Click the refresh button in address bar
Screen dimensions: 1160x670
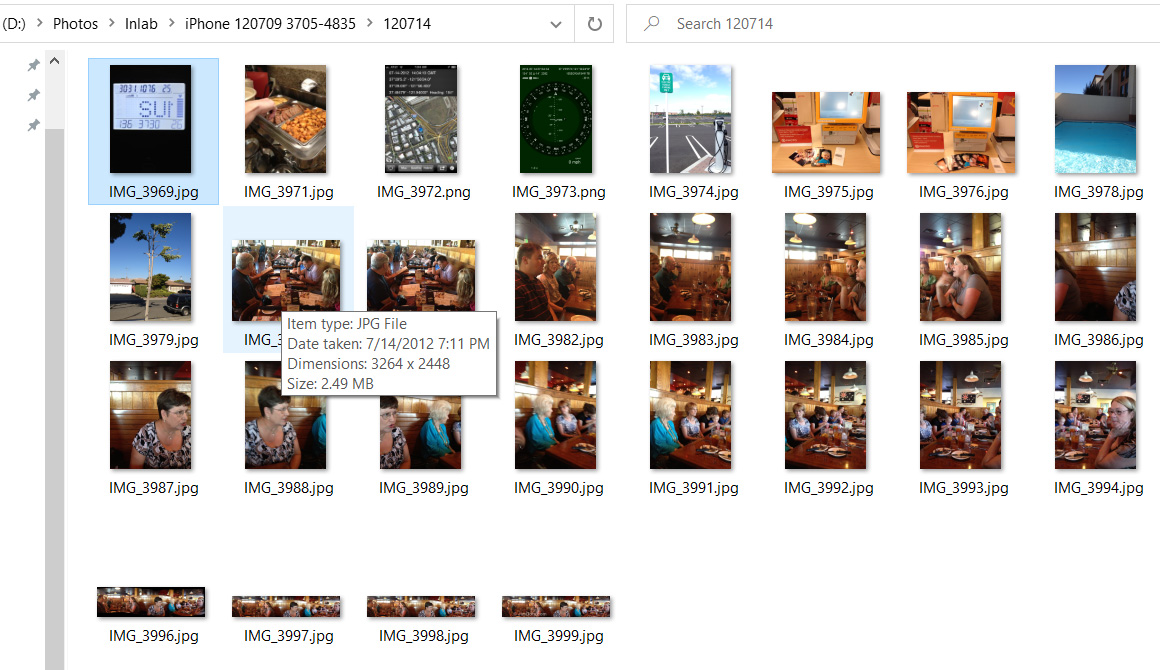coord(595,24)
